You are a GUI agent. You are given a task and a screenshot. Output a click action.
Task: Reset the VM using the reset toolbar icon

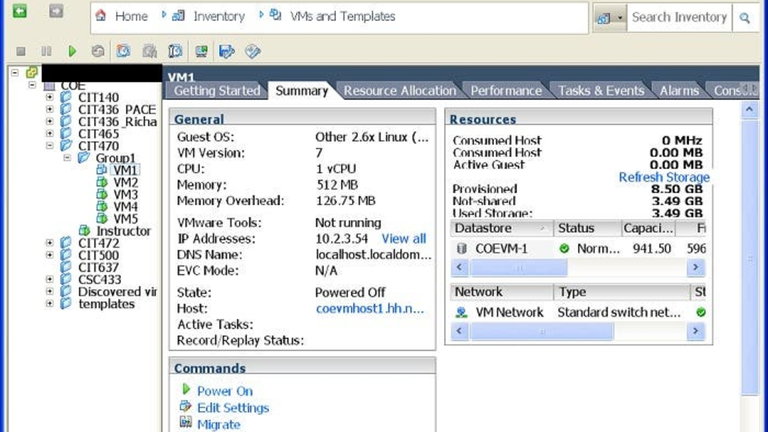pyautogui.click(x=98, y=51)
